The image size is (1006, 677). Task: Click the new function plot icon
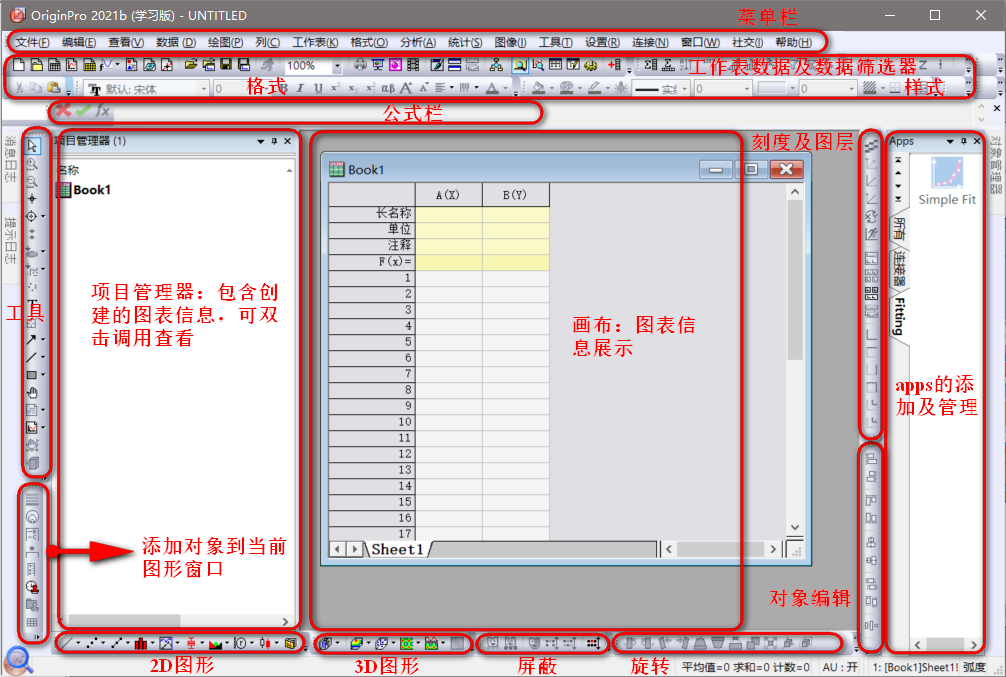pyautogui.click(x=106, y=65)
